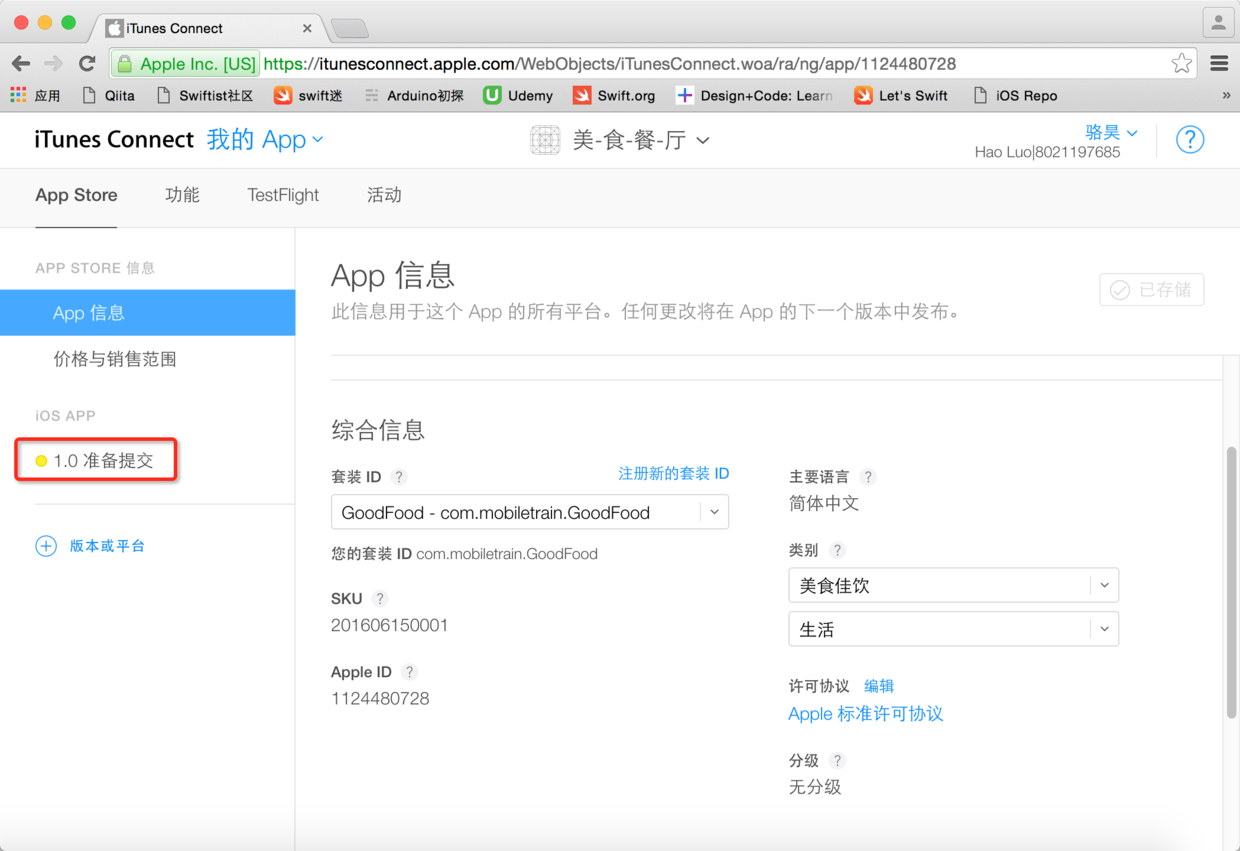
Task: Click the plus icon for 版本或平台
Action: click(46, 546)
